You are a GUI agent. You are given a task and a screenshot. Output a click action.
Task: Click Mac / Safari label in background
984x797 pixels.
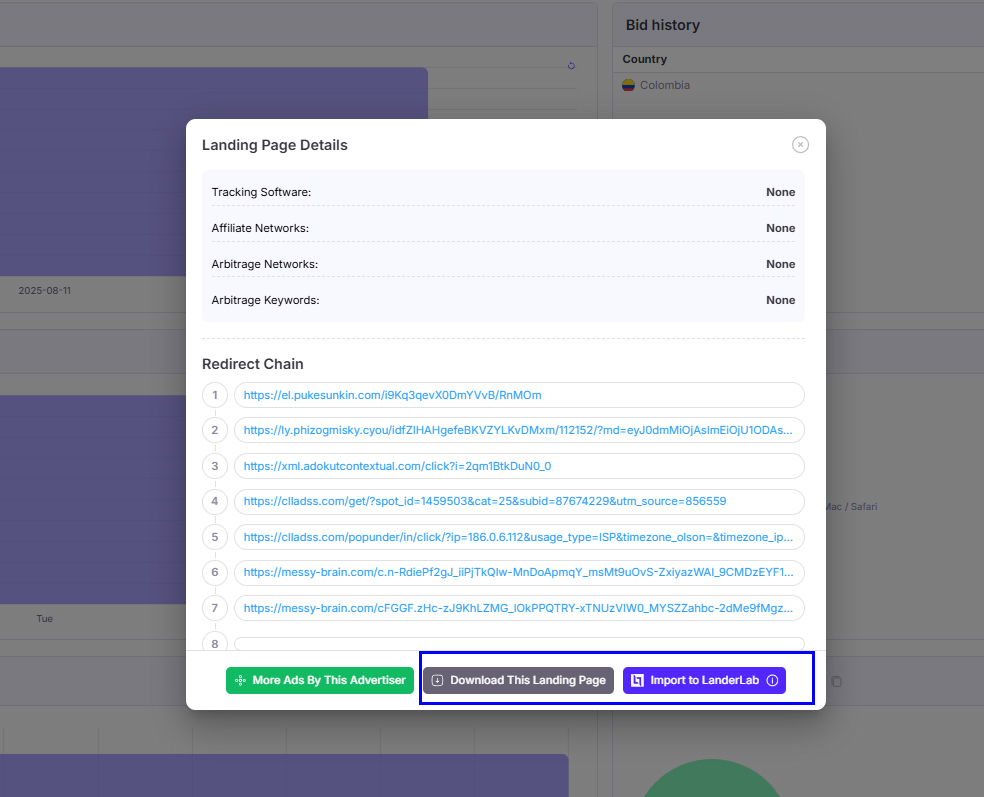point(852,506)
